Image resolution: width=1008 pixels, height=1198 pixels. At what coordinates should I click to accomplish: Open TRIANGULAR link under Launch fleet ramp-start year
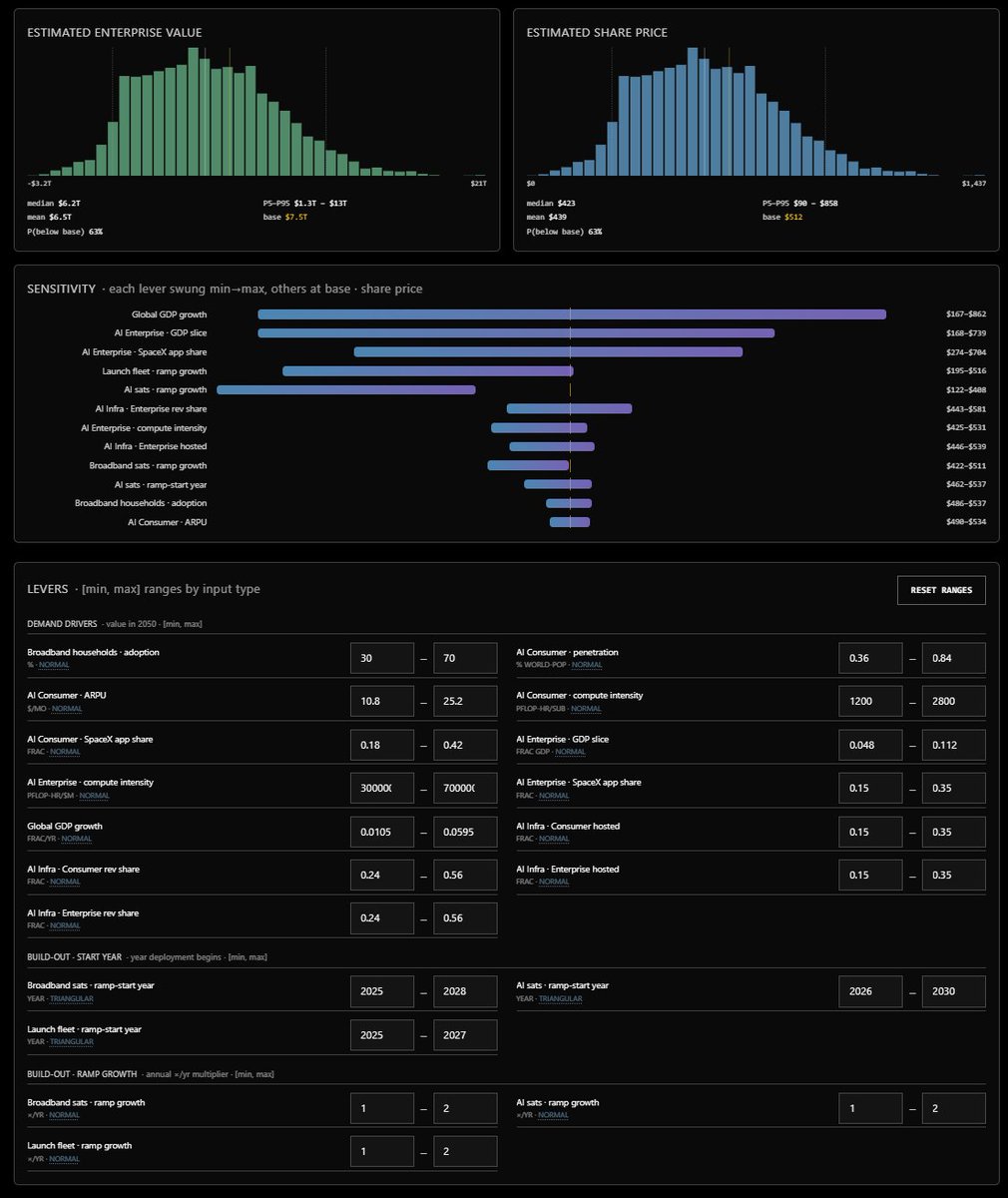(x=71, y=1042)
